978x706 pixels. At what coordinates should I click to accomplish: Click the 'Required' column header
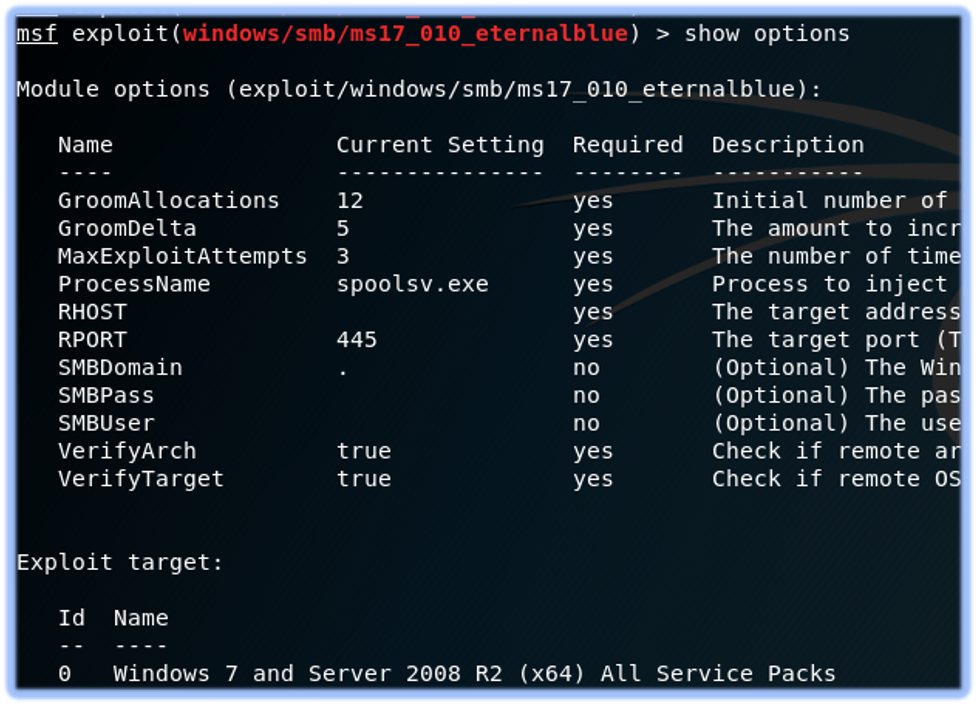(627, 145)
